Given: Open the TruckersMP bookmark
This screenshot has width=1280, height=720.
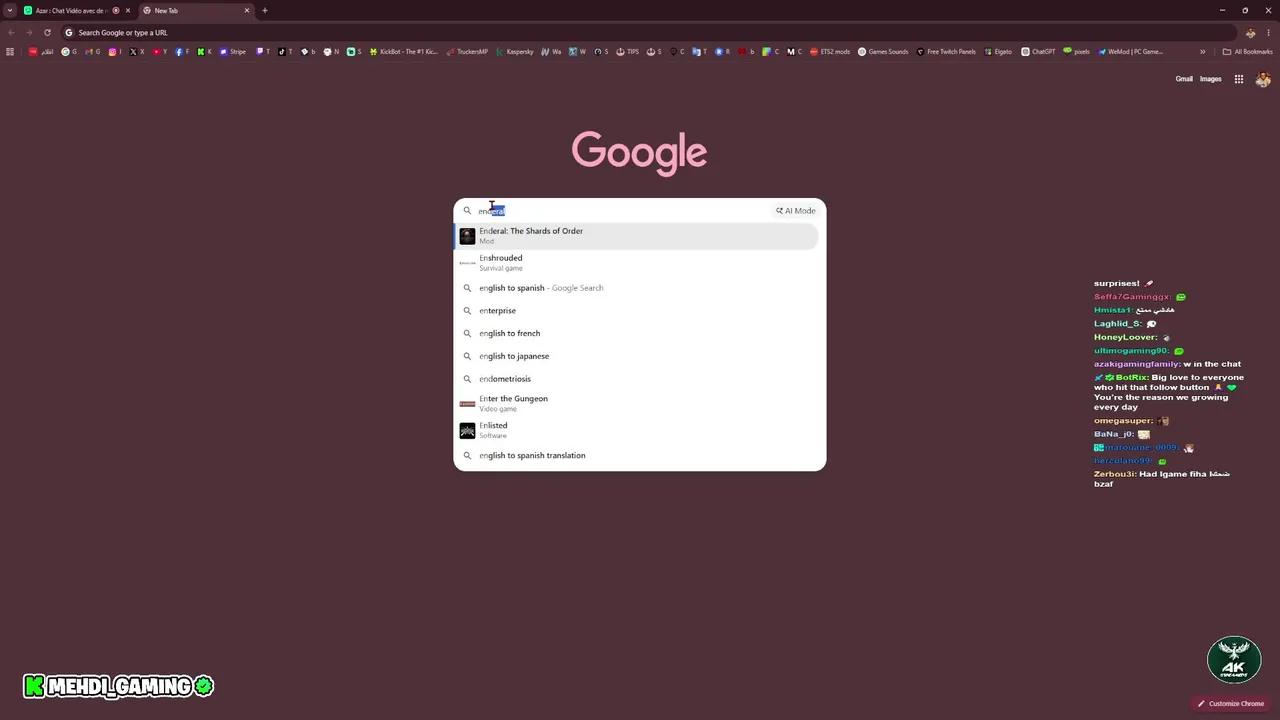Looking at the screenshot, I should [x=467, y=52].
